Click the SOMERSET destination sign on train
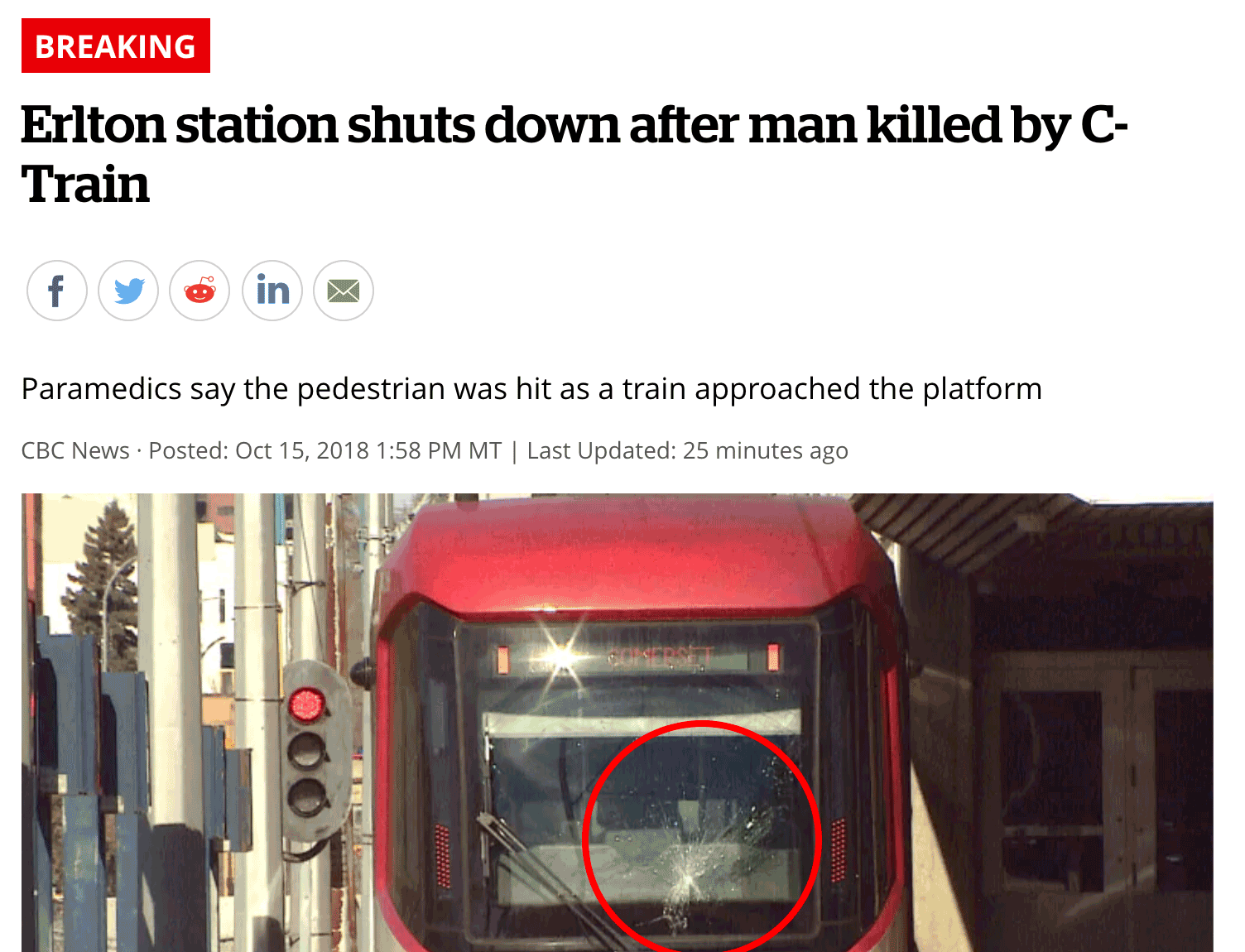Image resolution: width=1245 pixels, height=952 pixels. click(x=661, y=659)
